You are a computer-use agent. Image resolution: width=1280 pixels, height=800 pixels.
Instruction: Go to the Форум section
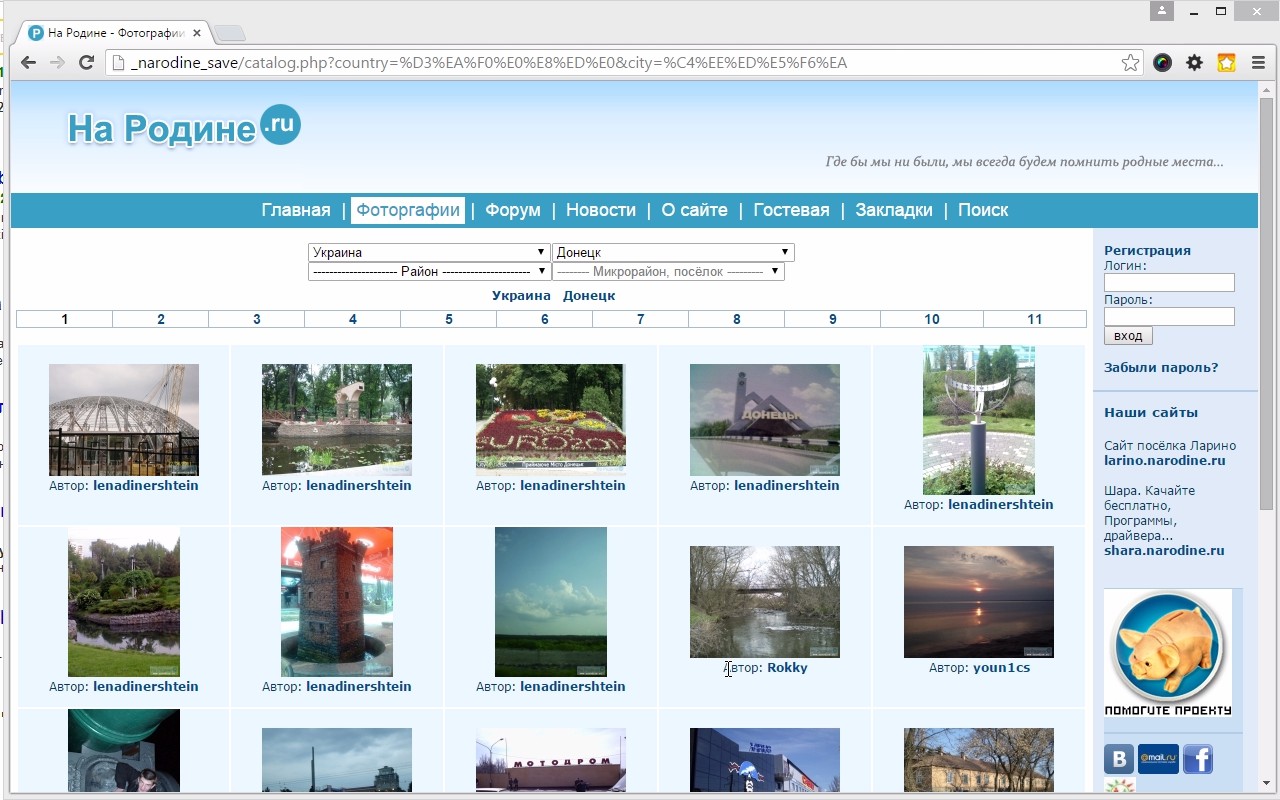coord(513,210)
